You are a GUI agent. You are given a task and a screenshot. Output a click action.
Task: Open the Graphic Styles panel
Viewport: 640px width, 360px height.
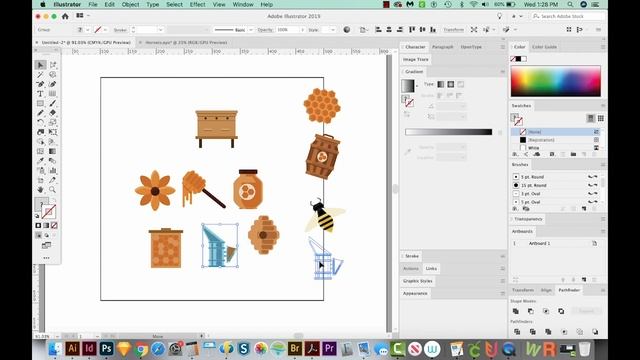(418, 281)
